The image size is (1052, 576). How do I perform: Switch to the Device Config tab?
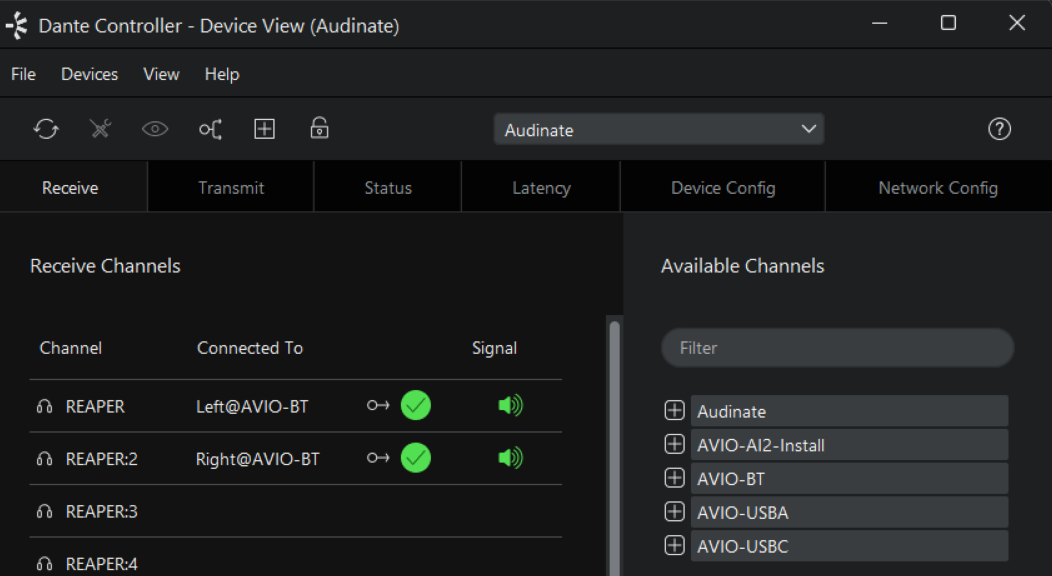[x=723, y=188]
